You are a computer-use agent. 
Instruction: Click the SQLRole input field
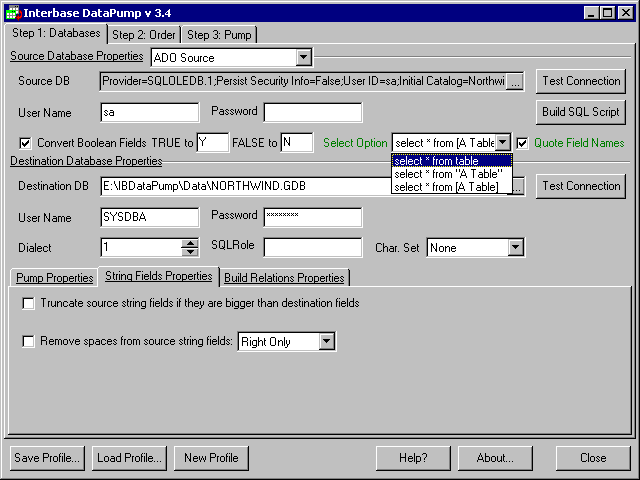[313, 248]
